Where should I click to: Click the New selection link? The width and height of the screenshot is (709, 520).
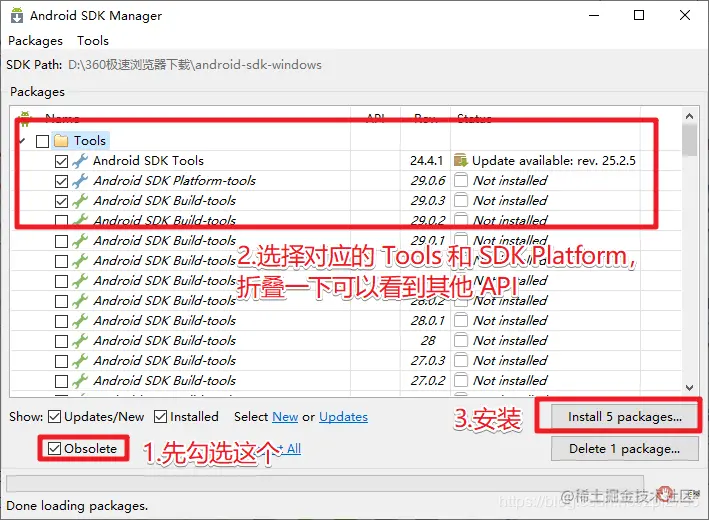pyautogui.click(x=285, y=416)
